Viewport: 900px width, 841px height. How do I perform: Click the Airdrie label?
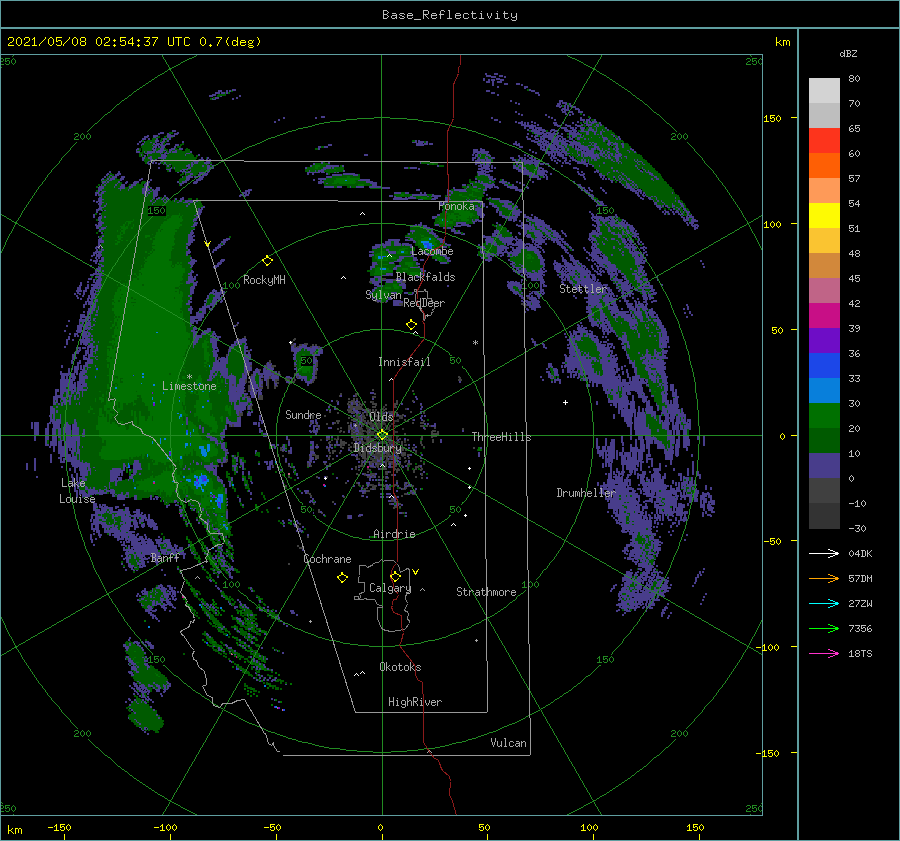coord(394,534)
